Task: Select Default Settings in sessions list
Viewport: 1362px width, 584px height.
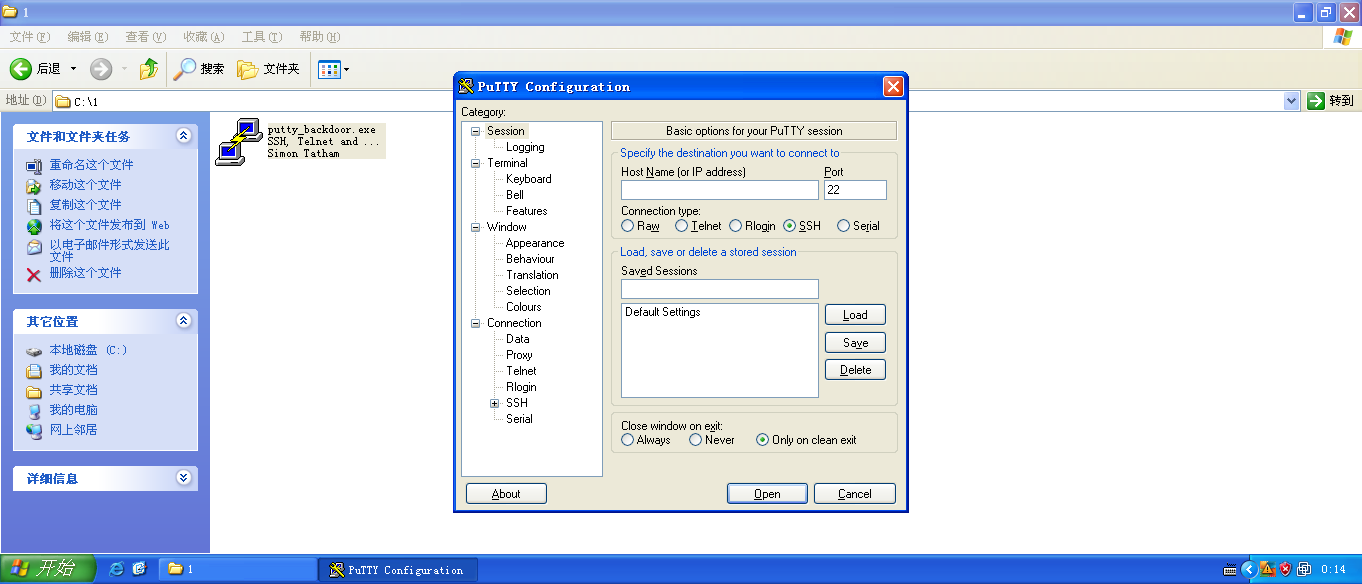Action: (x=663, y=312)
